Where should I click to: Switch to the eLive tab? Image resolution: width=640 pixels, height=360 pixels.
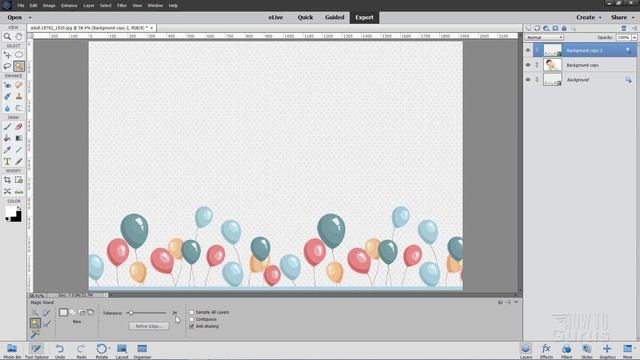click(x=276, y=17)
